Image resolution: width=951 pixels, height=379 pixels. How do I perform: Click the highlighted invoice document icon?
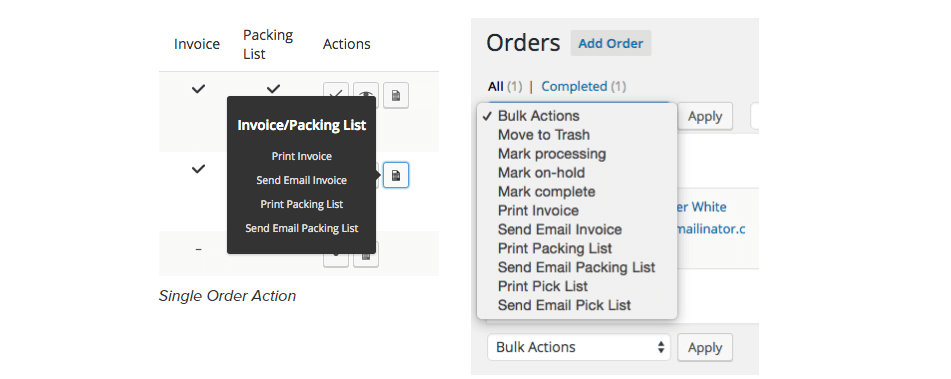pos(396,175)
